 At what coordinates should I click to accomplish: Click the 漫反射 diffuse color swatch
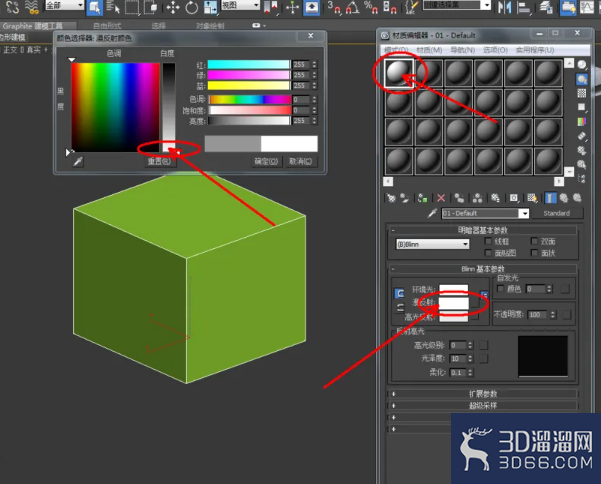(x=453, y=303)
